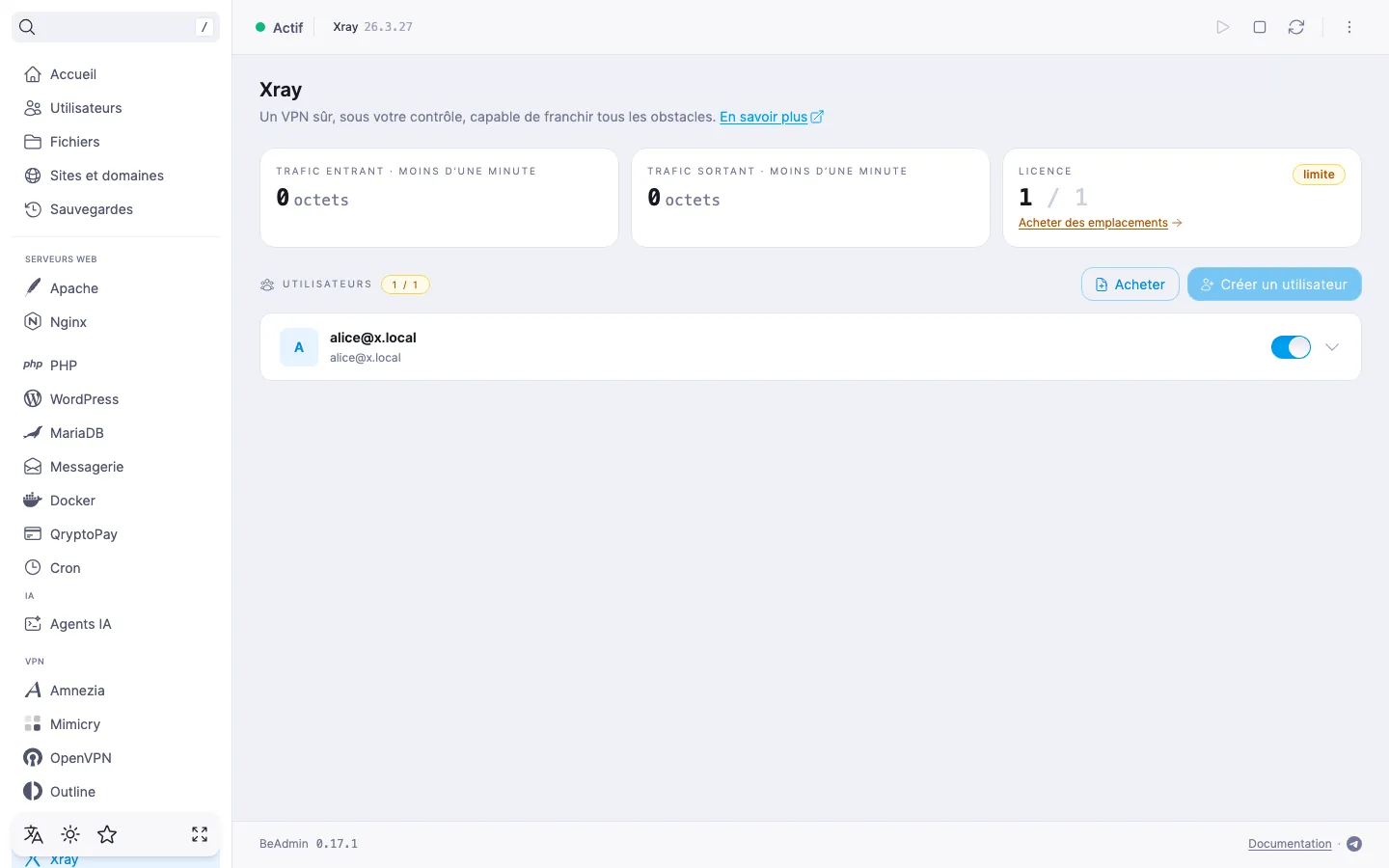1389x868 pixels.
Task: Click the favorites star icon
Action: coord(107,834)
